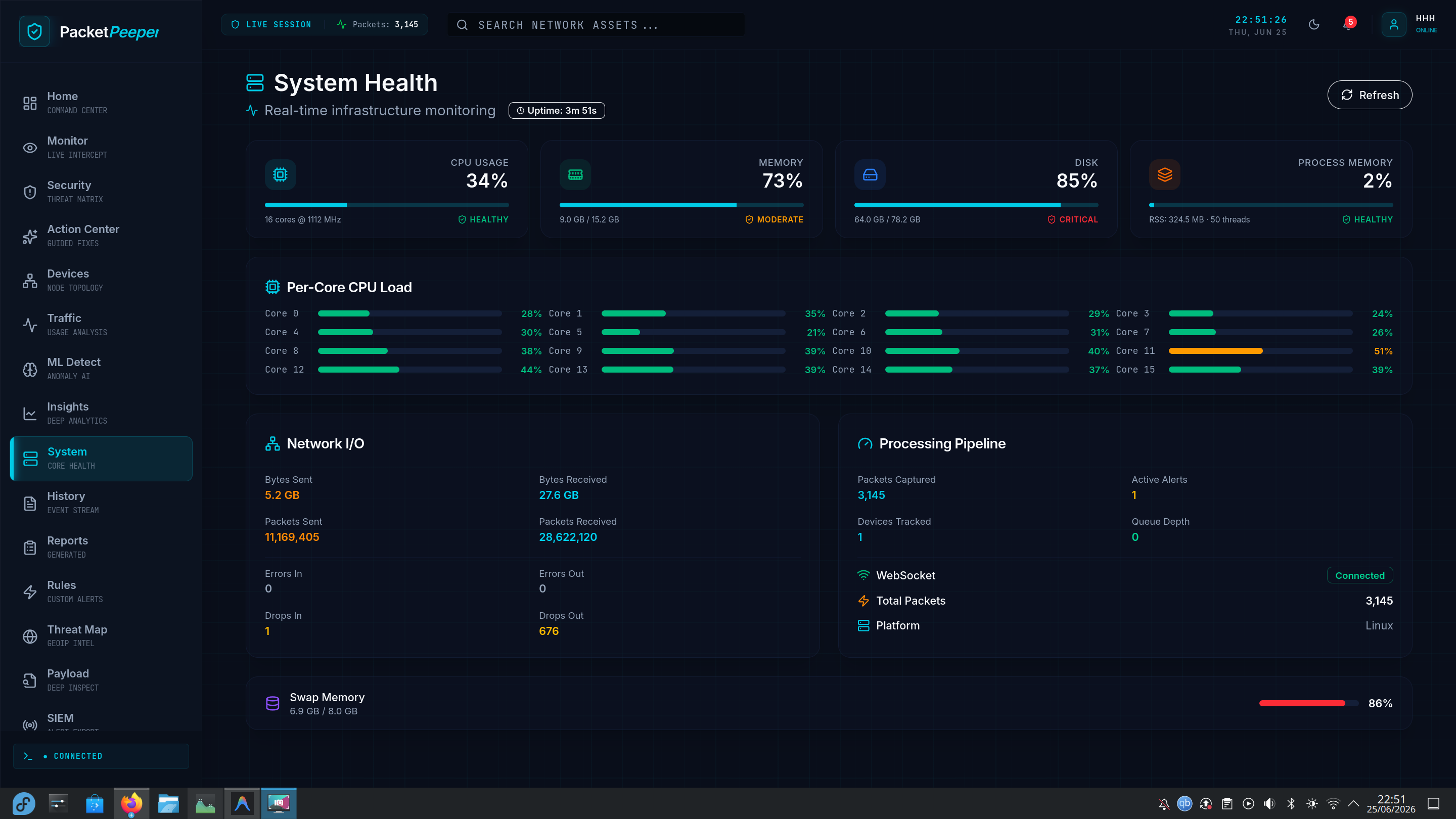Click the volume icon in system tray
Image resolution: width=1456 pixels, height=819 pixels.
click(x=1269, y=803)
